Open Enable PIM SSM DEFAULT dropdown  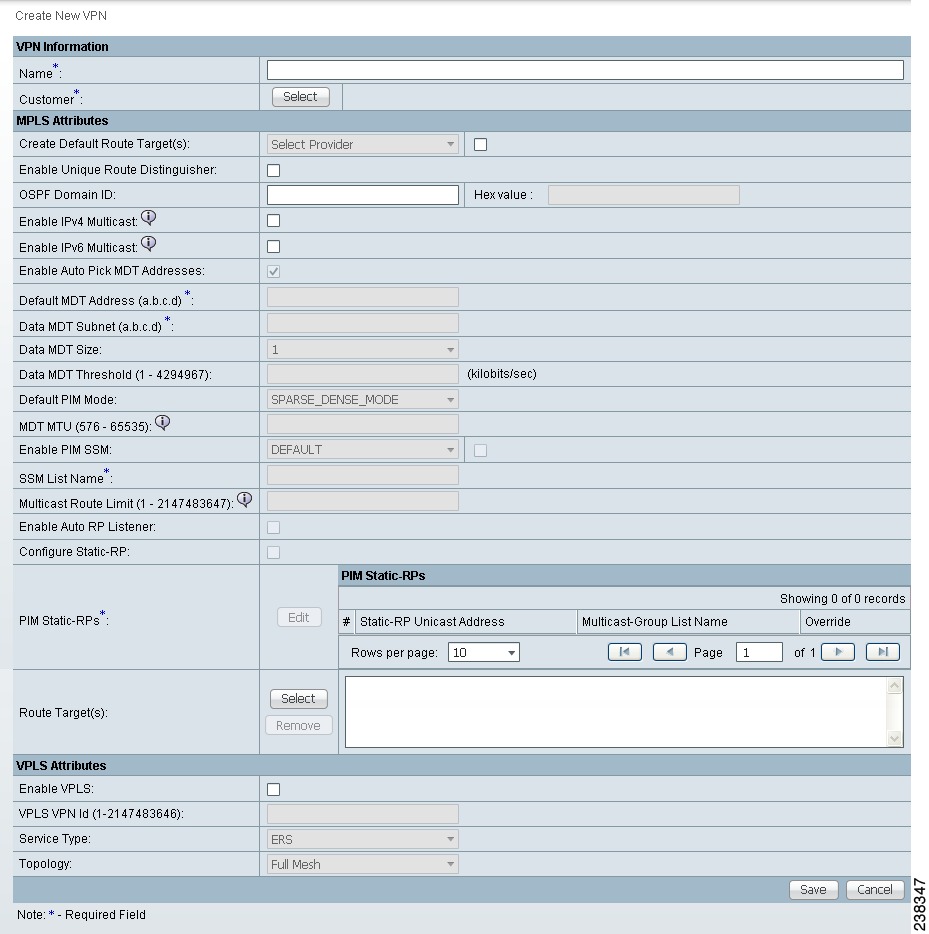tap(363, 450)
